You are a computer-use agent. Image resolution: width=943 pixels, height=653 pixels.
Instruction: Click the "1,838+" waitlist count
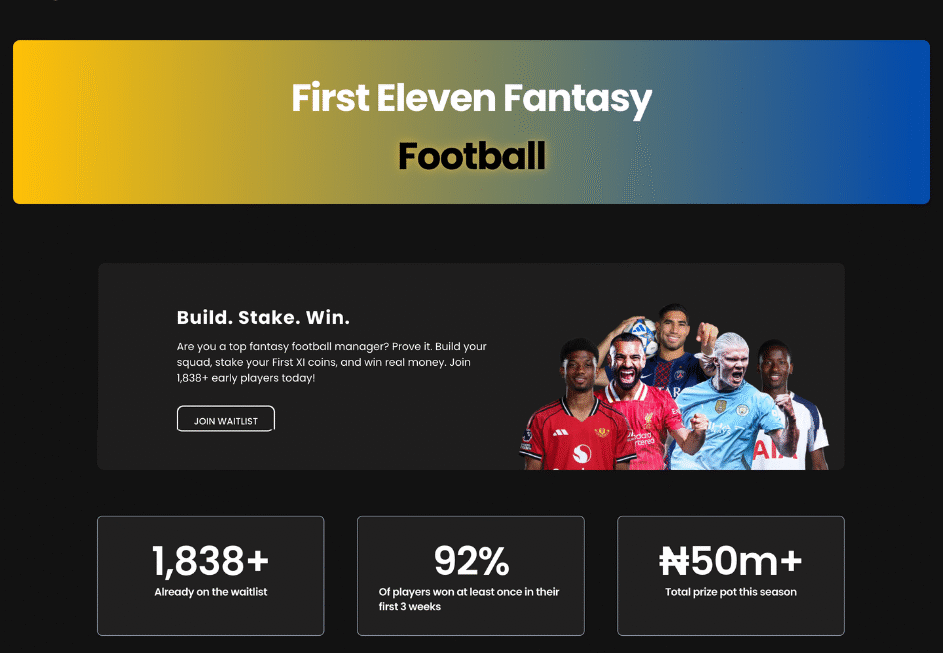pos(210,561)
